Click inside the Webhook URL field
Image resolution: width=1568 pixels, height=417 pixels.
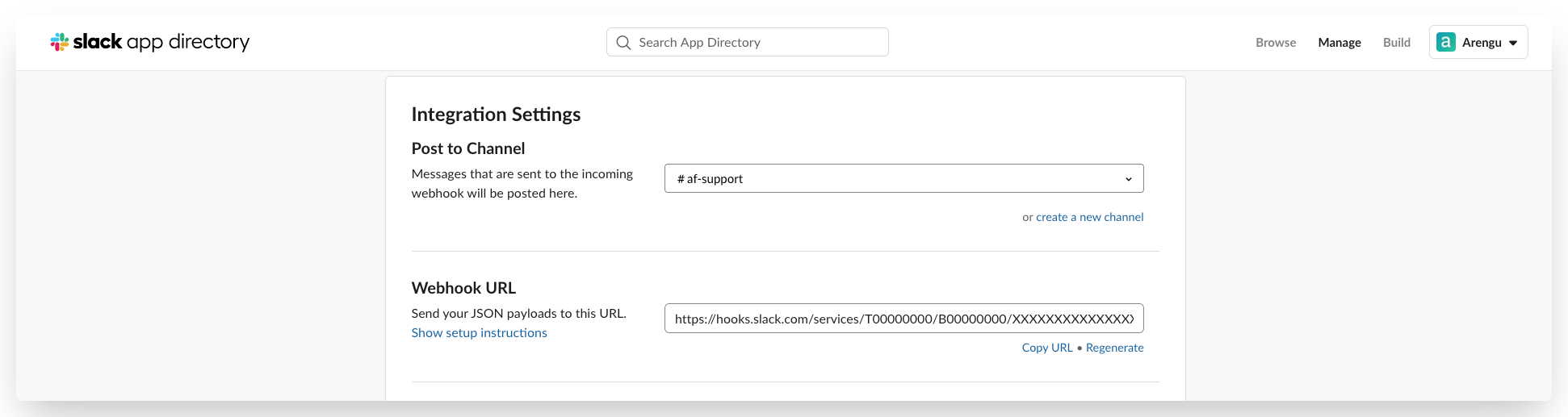pos(903,319)
